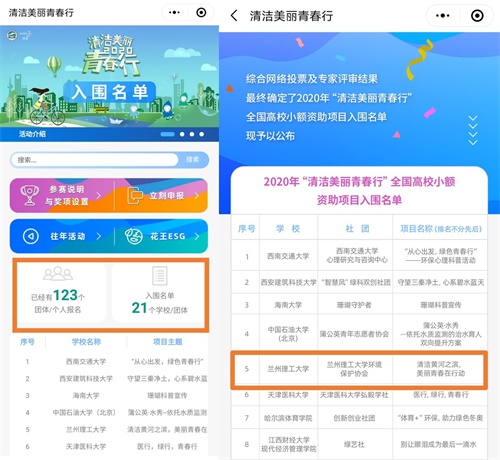Tap the trophy icon for 参赛说明

[x=30, y=195]
